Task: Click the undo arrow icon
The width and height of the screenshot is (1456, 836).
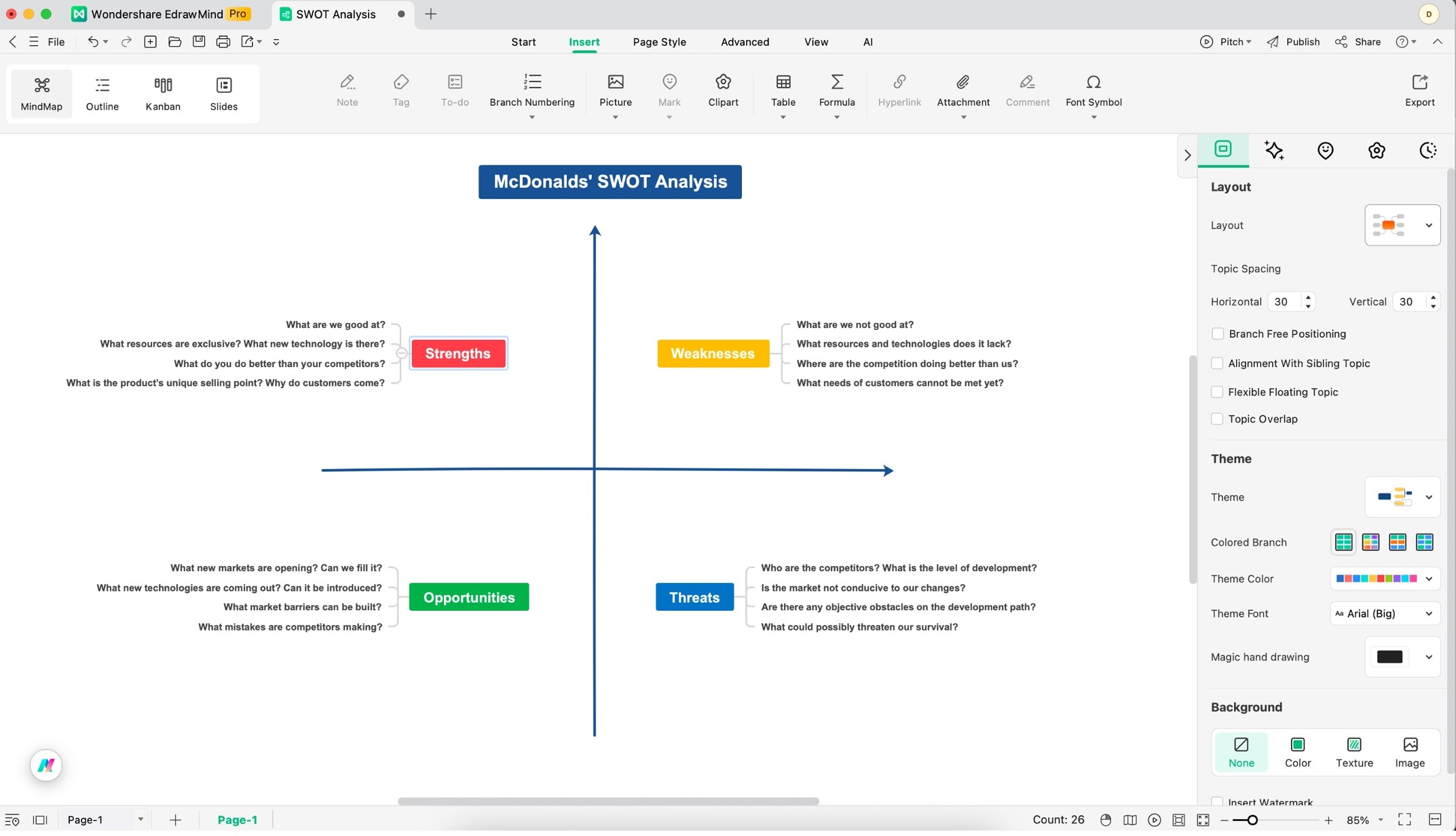Action: click(93, 41)
